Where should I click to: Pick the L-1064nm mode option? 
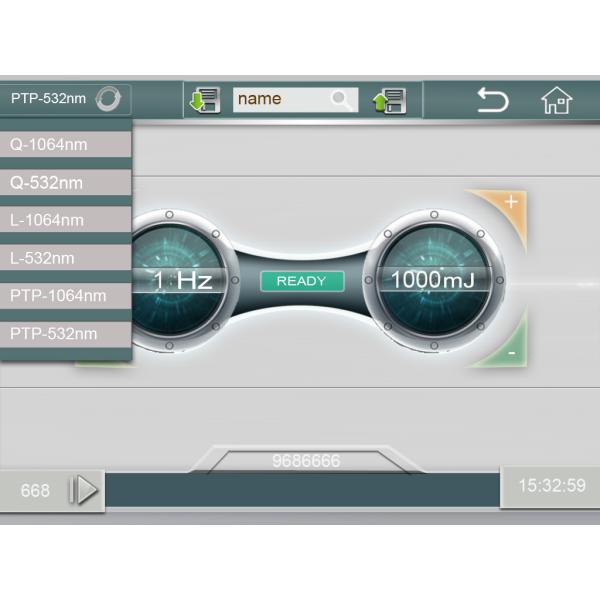(x=66, y=220)
